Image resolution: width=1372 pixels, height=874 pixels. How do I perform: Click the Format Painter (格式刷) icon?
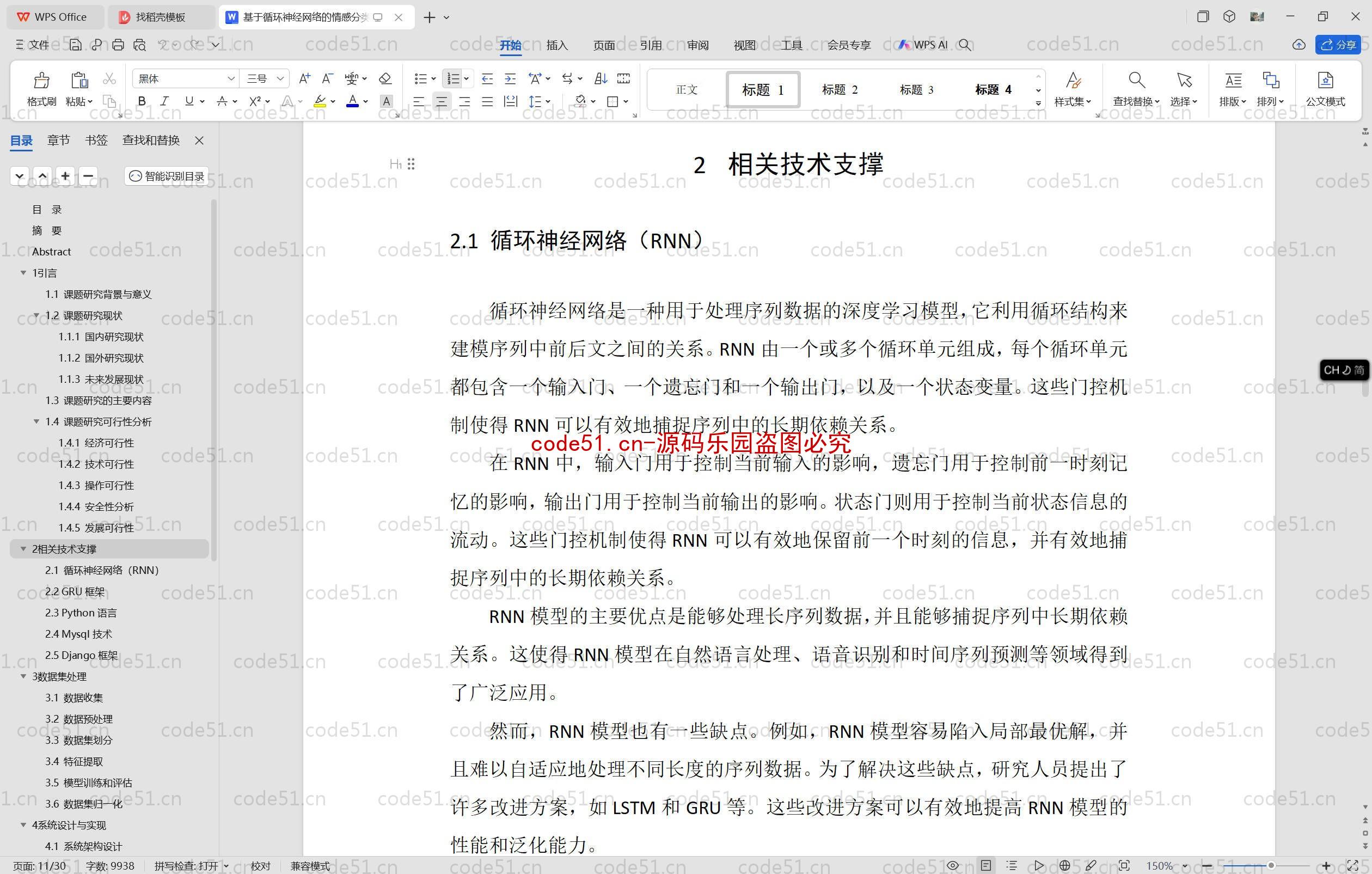click(x=41, y=81)
